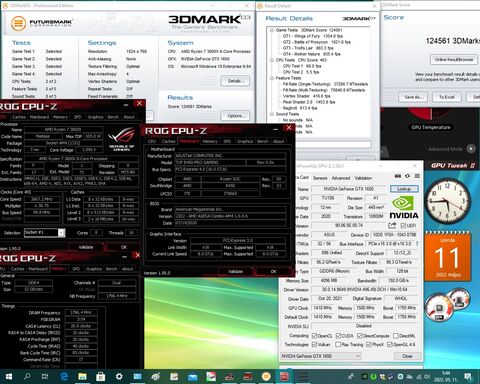The height and width of the screenshot is (384, 480).
Task: Open Task View from the taskbar
Action: [45, 377]
